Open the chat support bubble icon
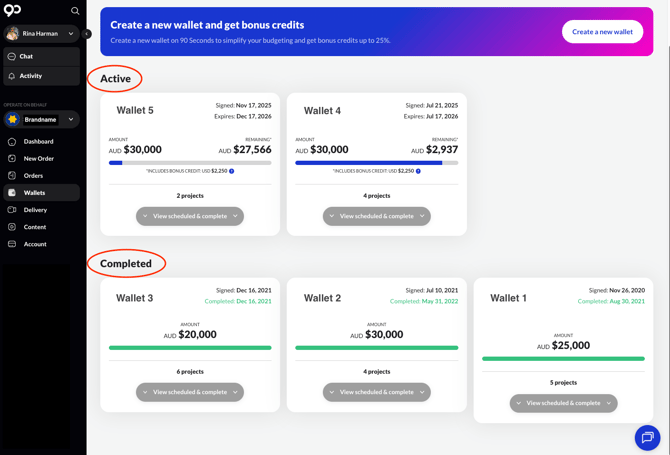Screen dimensions: 670x455 (x=647, y=437)
